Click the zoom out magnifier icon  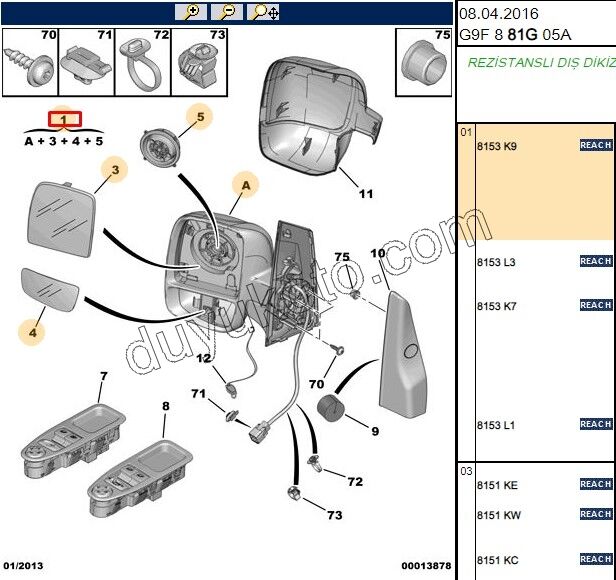click(228, 12)
